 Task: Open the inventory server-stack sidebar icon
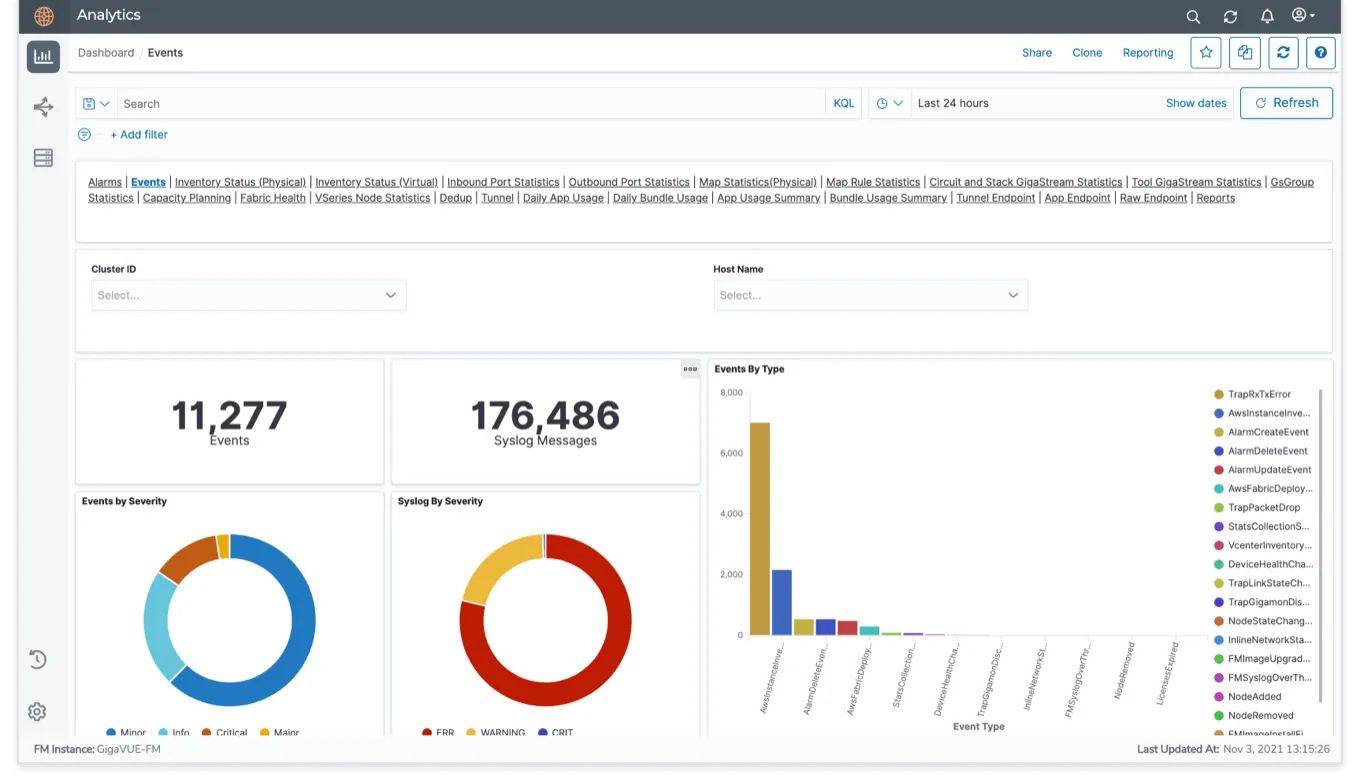click(43, 158)
